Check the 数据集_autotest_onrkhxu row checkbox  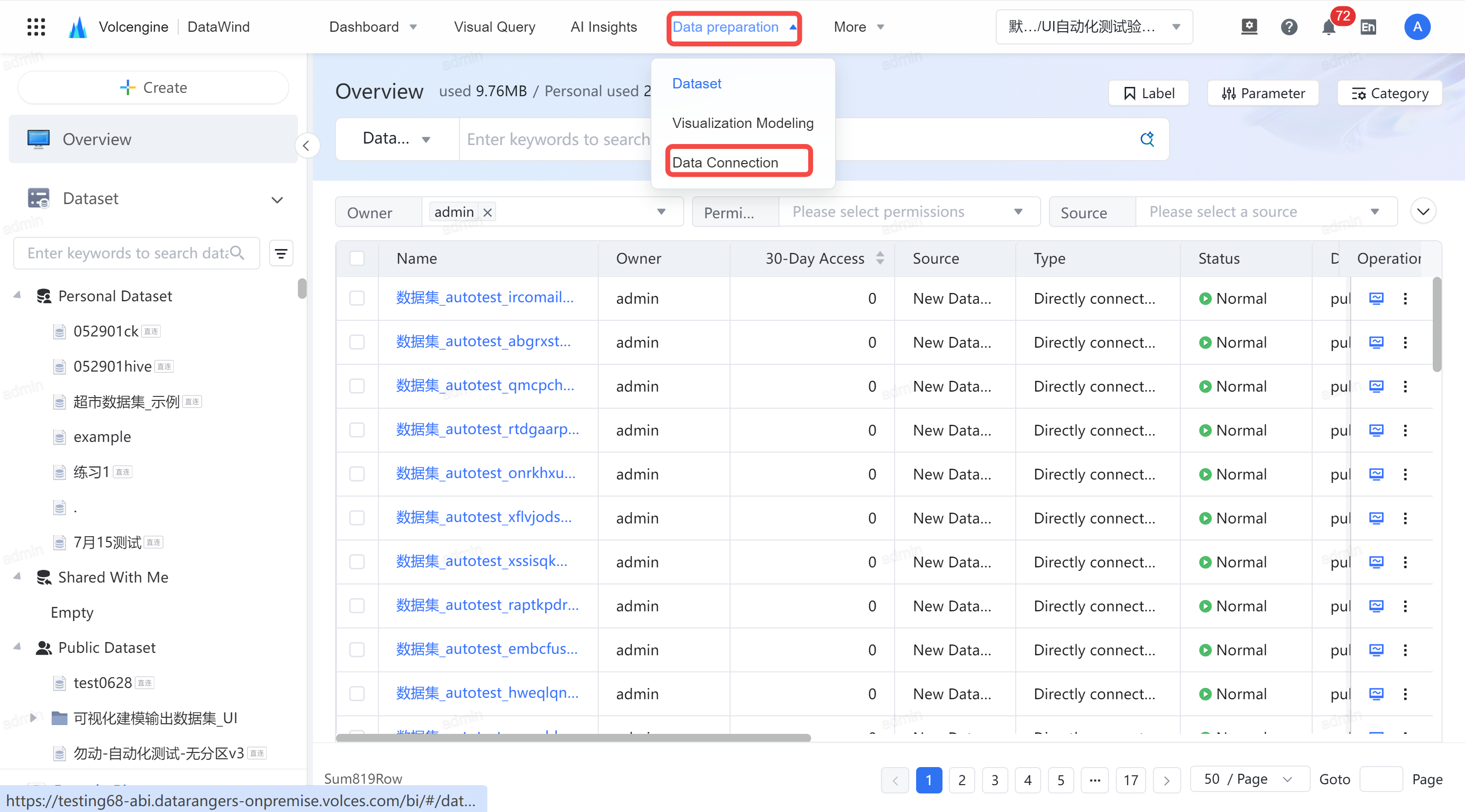(356, 474)
